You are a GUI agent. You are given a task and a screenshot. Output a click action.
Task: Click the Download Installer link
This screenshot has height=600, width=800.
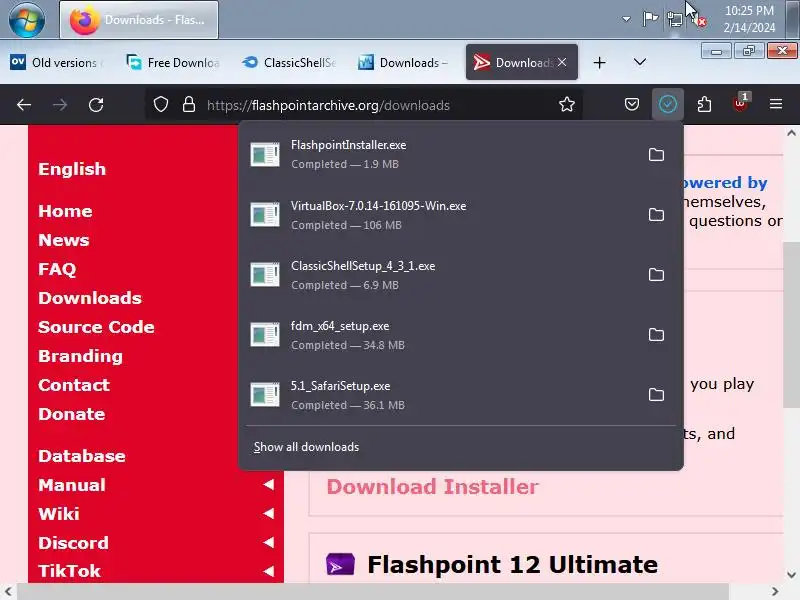point(433,487)
